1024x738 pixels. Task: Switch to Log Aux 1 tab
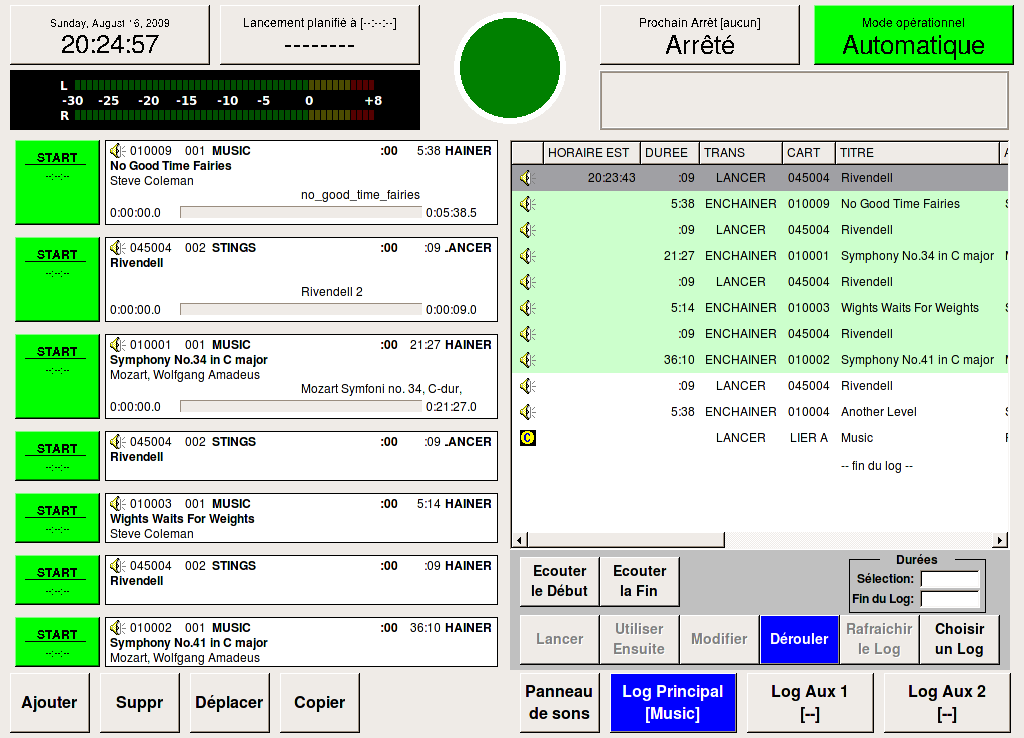click(x=809, y=702)
